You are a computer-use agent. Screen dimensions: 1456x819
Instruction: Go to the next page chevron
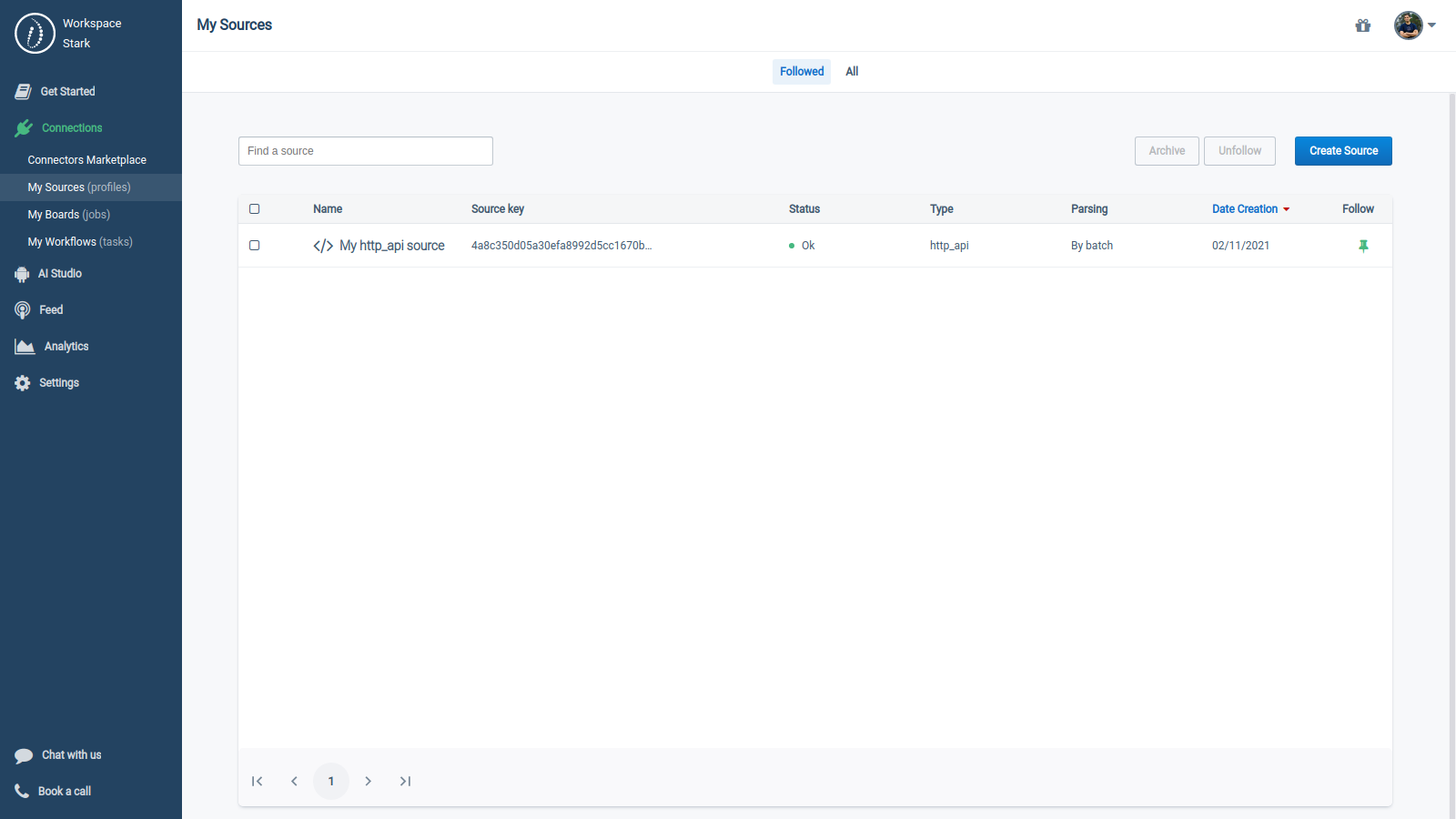pyautogui.click(x=368, y=781)
